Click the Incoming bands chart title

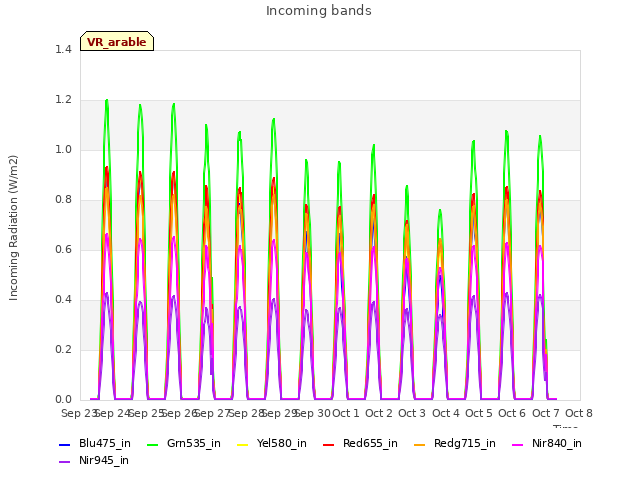pos(319,11)
